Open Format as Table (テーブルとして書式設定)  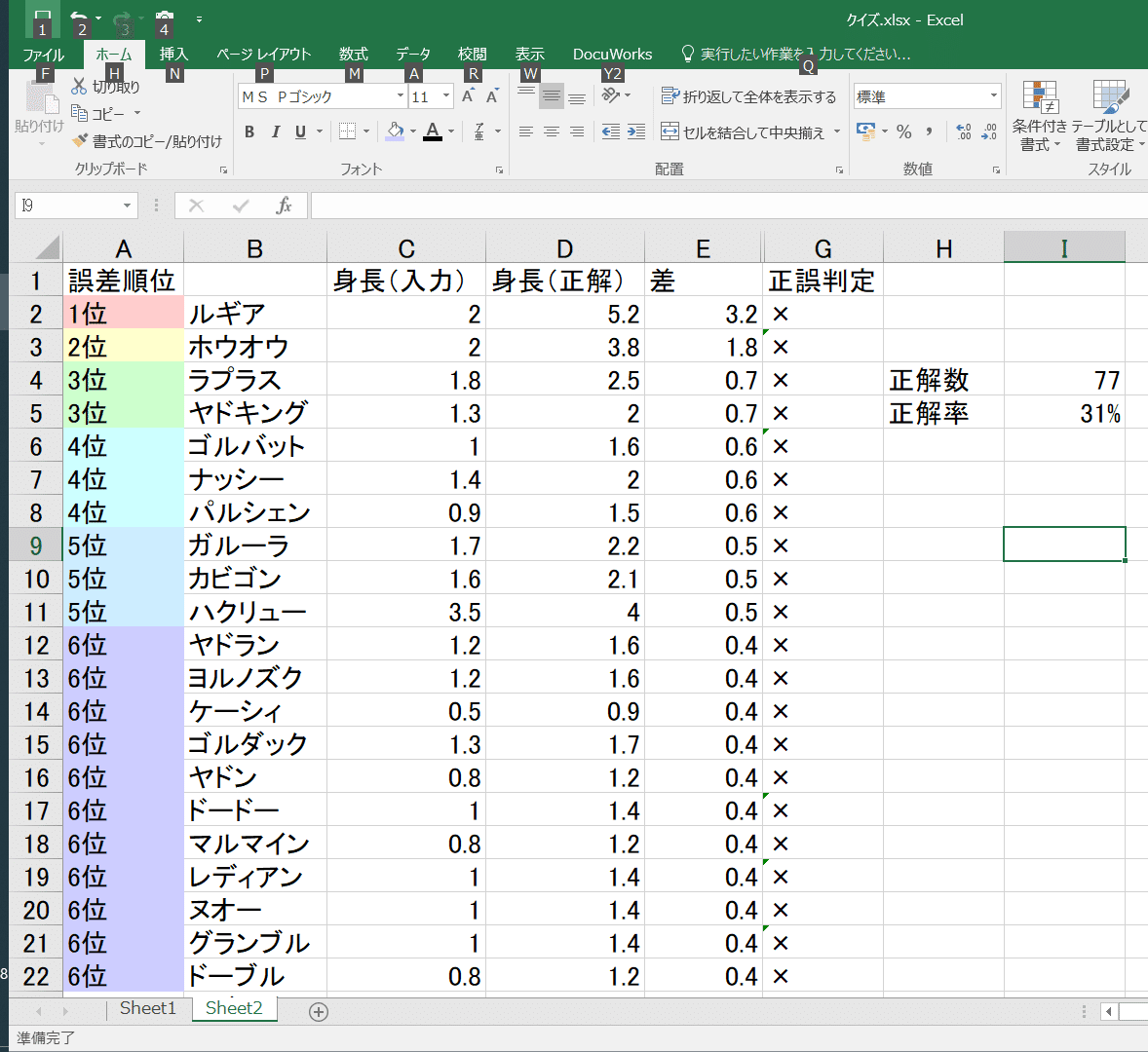click(1109, 116)
